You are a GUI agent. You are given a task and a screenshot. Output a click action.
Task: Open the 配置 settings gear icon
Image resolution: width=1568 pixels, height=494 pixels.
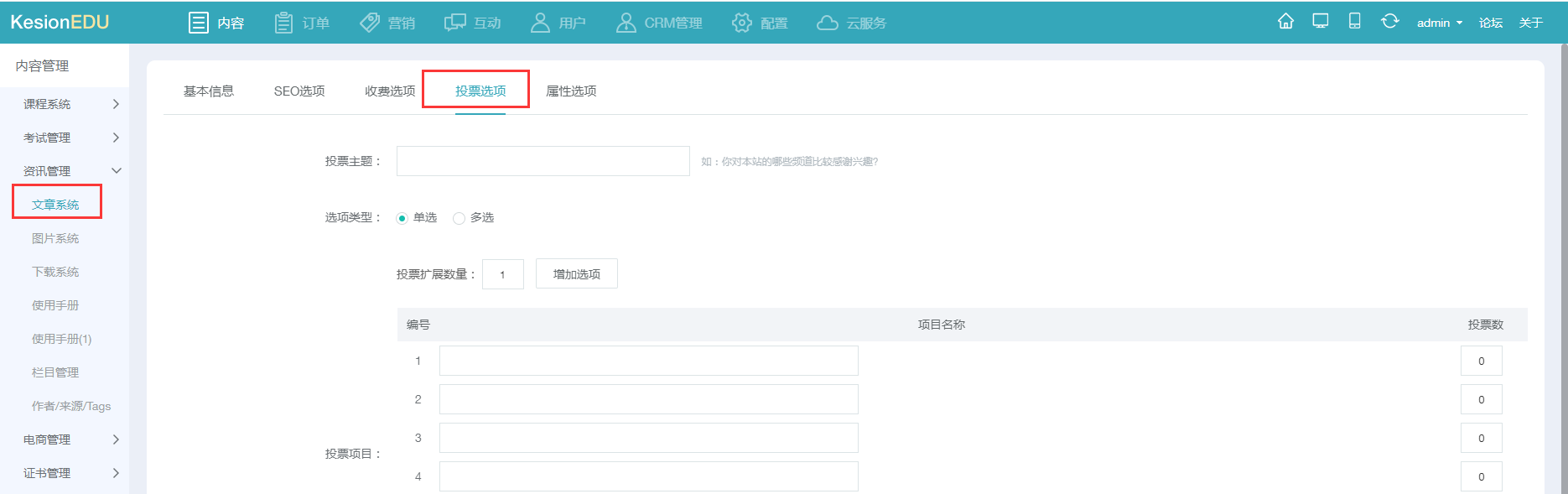(742, 23)
